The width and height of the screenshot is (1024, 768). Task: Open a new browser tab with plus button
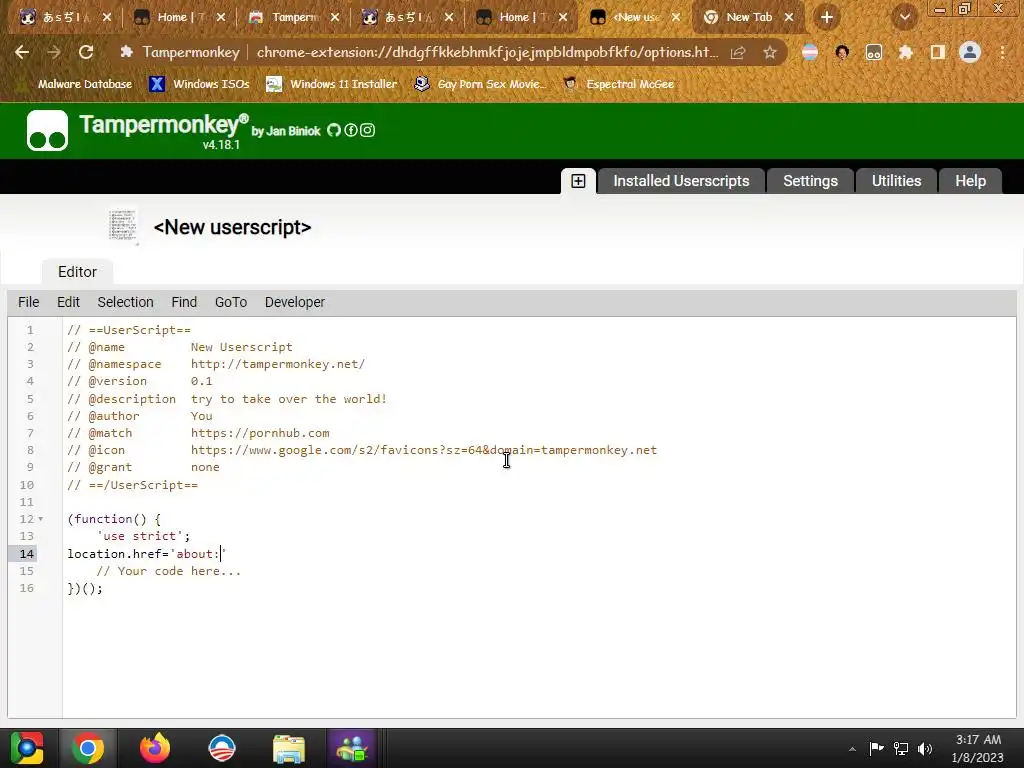pyautogui.click(x=827, y=17)
